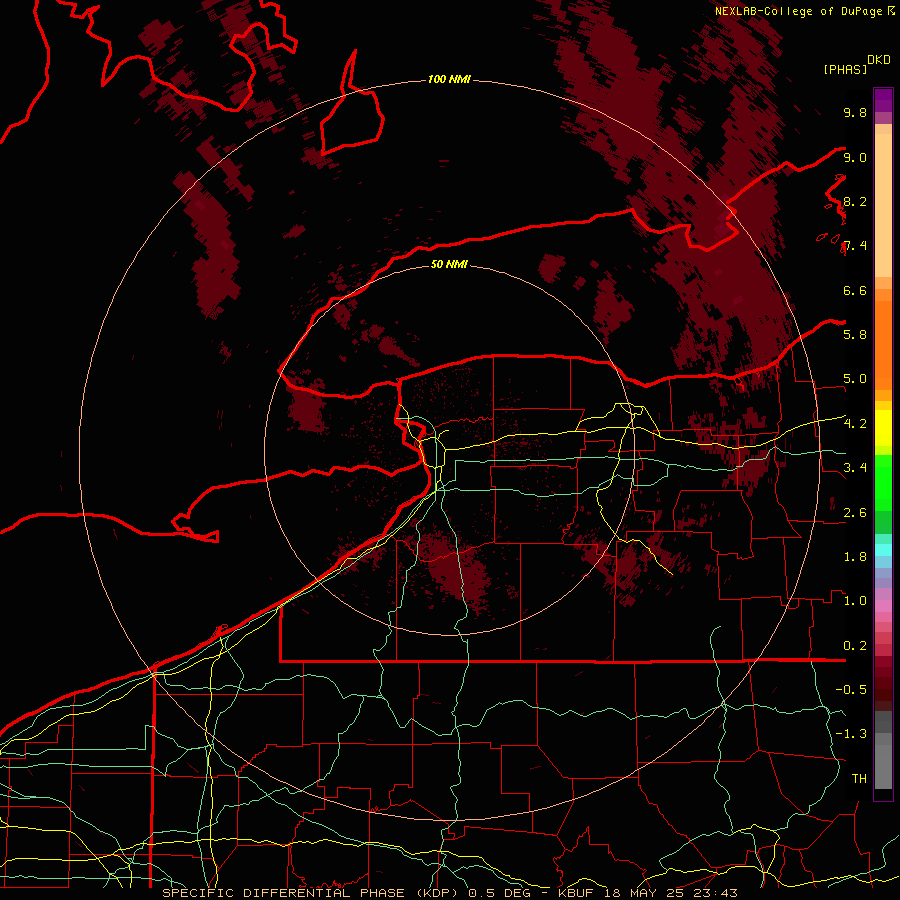Click the -0.5 scale value
This screenshot has height=900, width=900.
[x=851, y=689]
